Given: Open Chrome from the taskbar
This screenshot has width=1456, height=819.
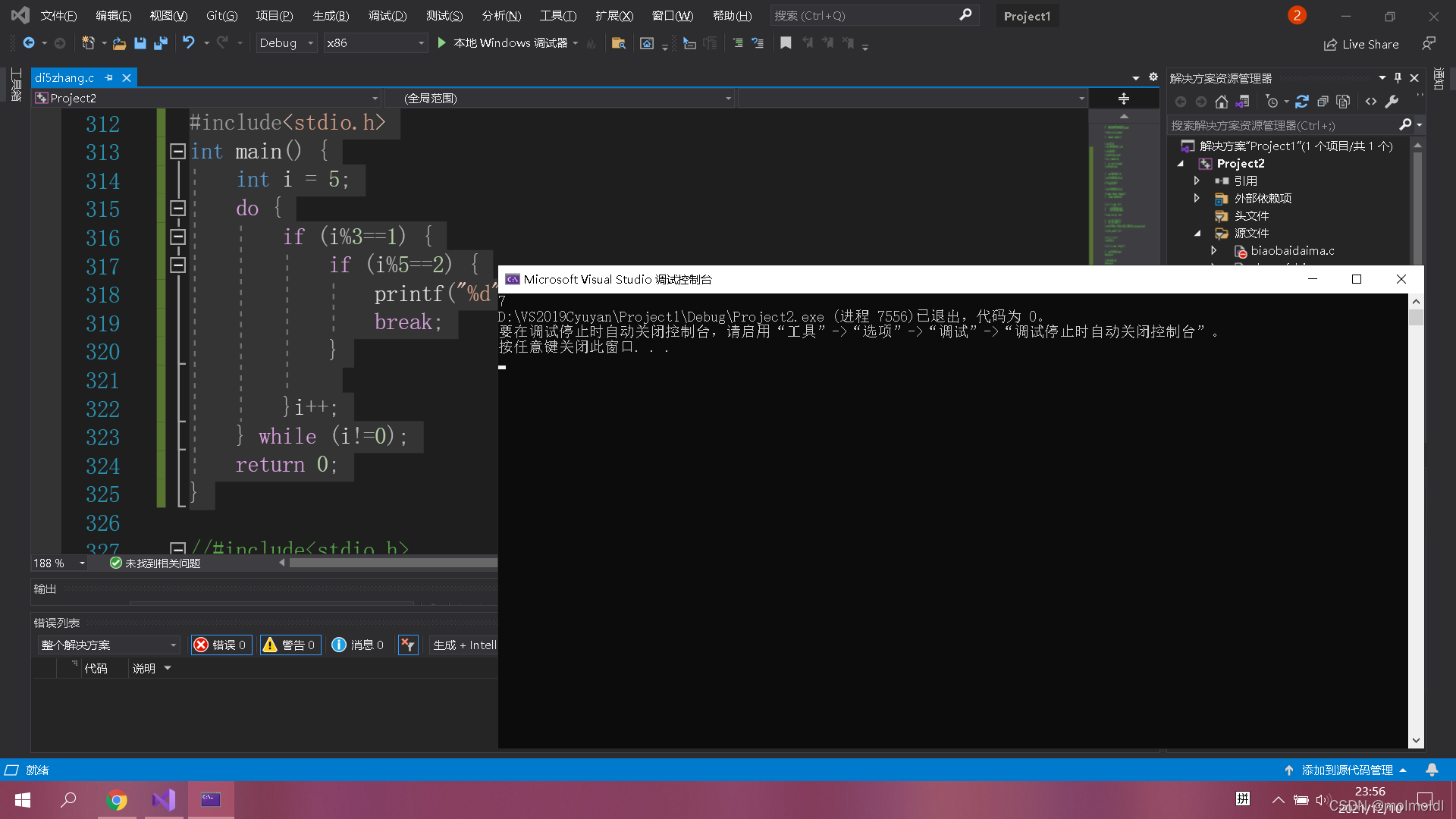Looking at the screenshot, I should 117,800.
